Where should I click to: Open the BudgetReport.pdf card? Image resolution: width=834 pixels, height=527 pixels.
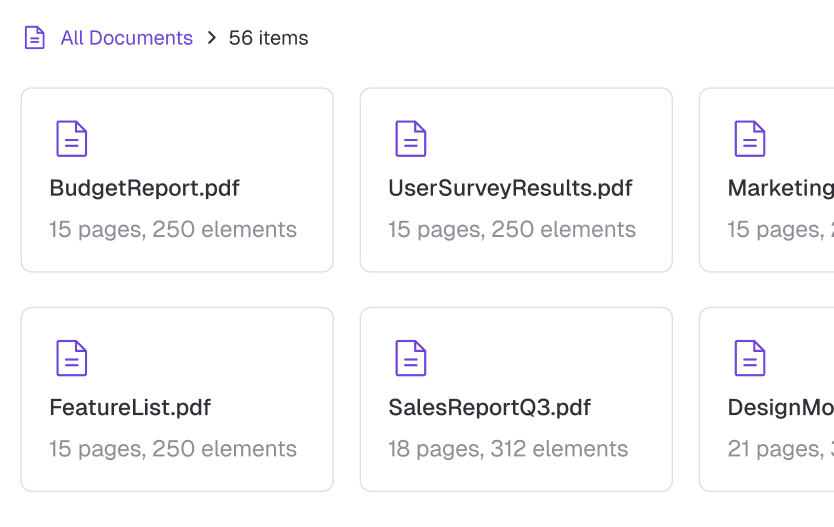tap(177, 180)
